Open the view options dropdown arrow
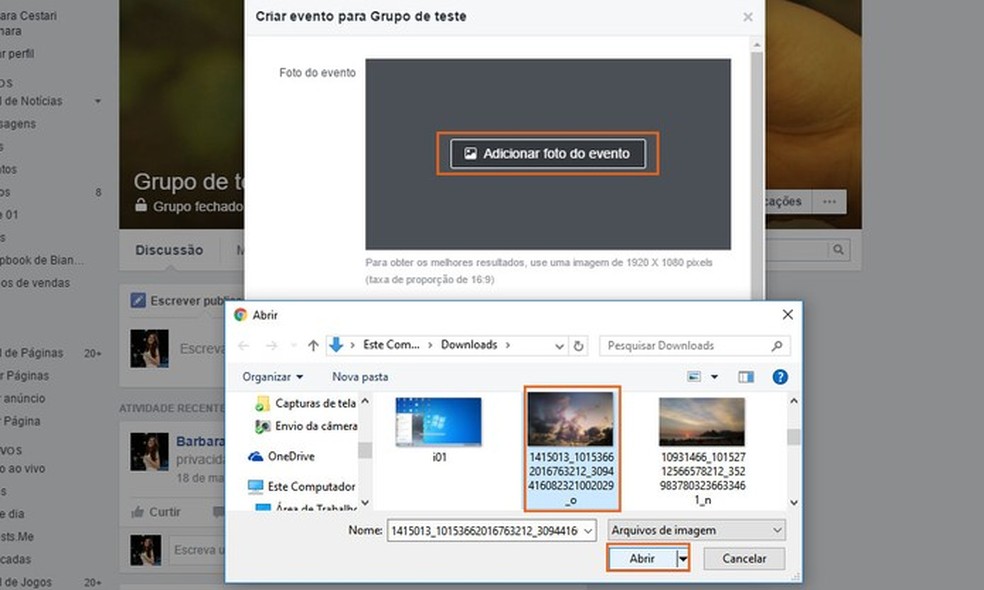 pos(714,377)
